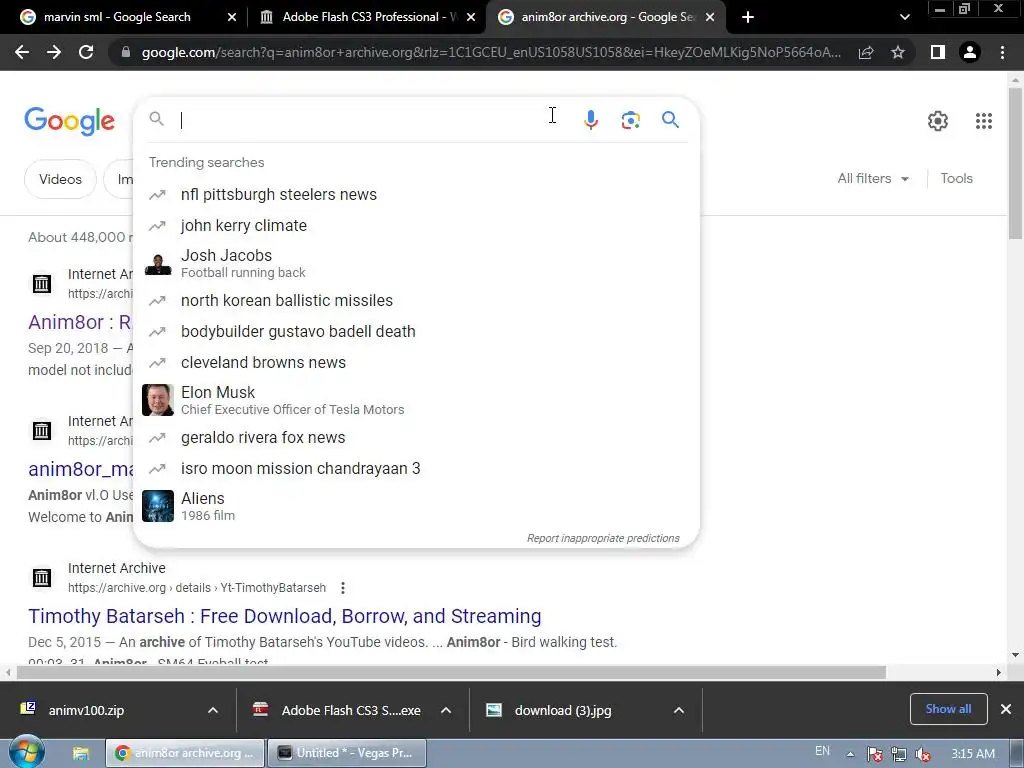The image size is (1024, 768).
Task: Open the Action Center flag icon
Action: coord(874,754)
